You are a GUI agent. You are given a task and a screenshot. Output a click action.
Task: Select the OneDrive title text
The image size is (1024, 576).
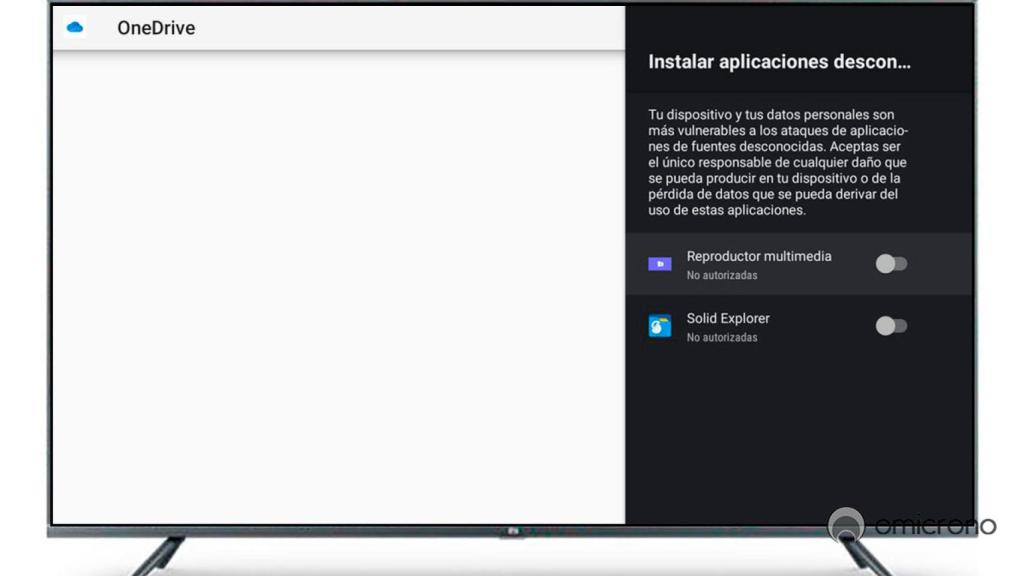(156, 28)
